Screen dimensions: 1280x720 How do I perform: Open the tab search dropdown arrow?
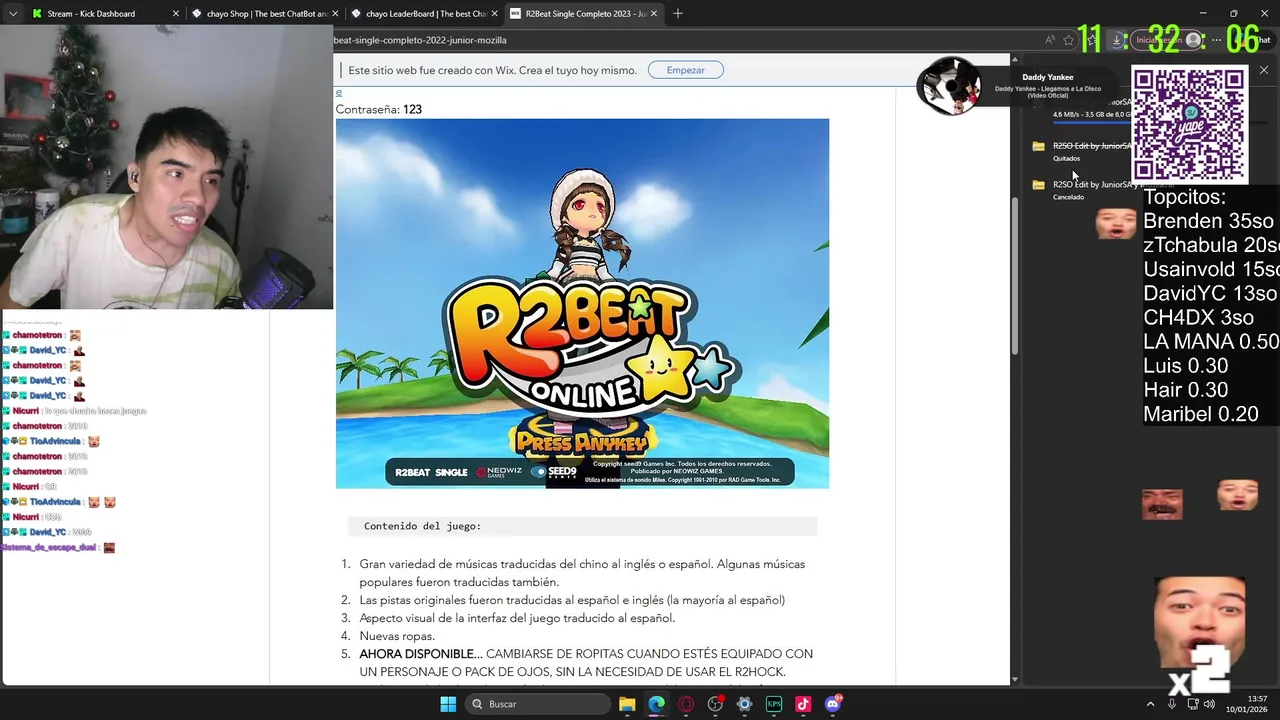(x=14, y=14)
